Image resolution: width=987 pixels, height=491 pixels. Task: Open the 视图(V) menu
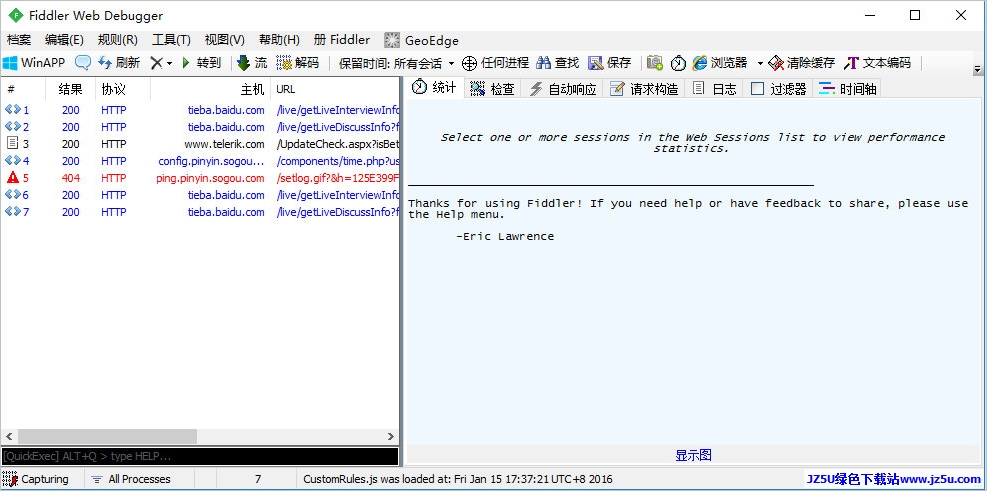coord(225,40)
